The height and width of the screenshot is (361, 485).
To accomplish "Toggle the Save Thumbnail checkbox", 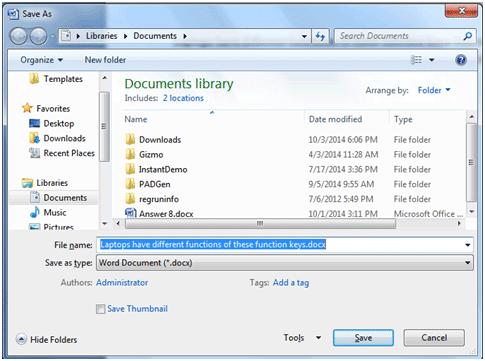I will coord(100,309).
